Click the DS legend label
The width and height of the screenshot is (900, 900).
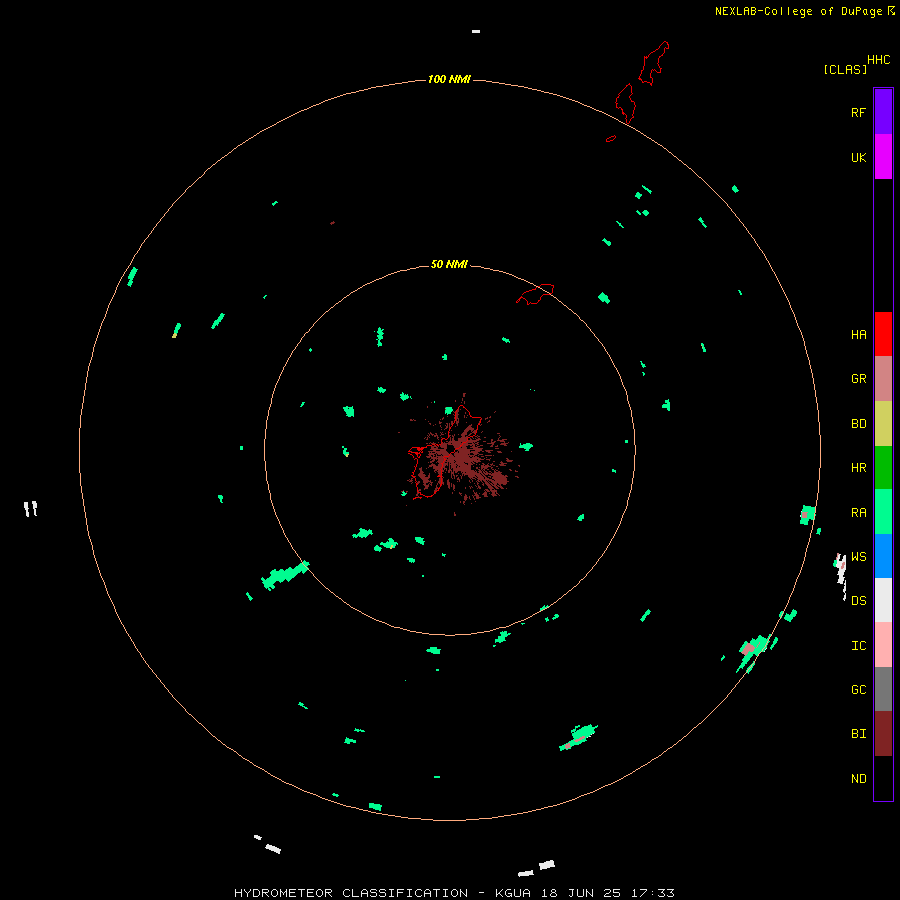tap(858, 600)
